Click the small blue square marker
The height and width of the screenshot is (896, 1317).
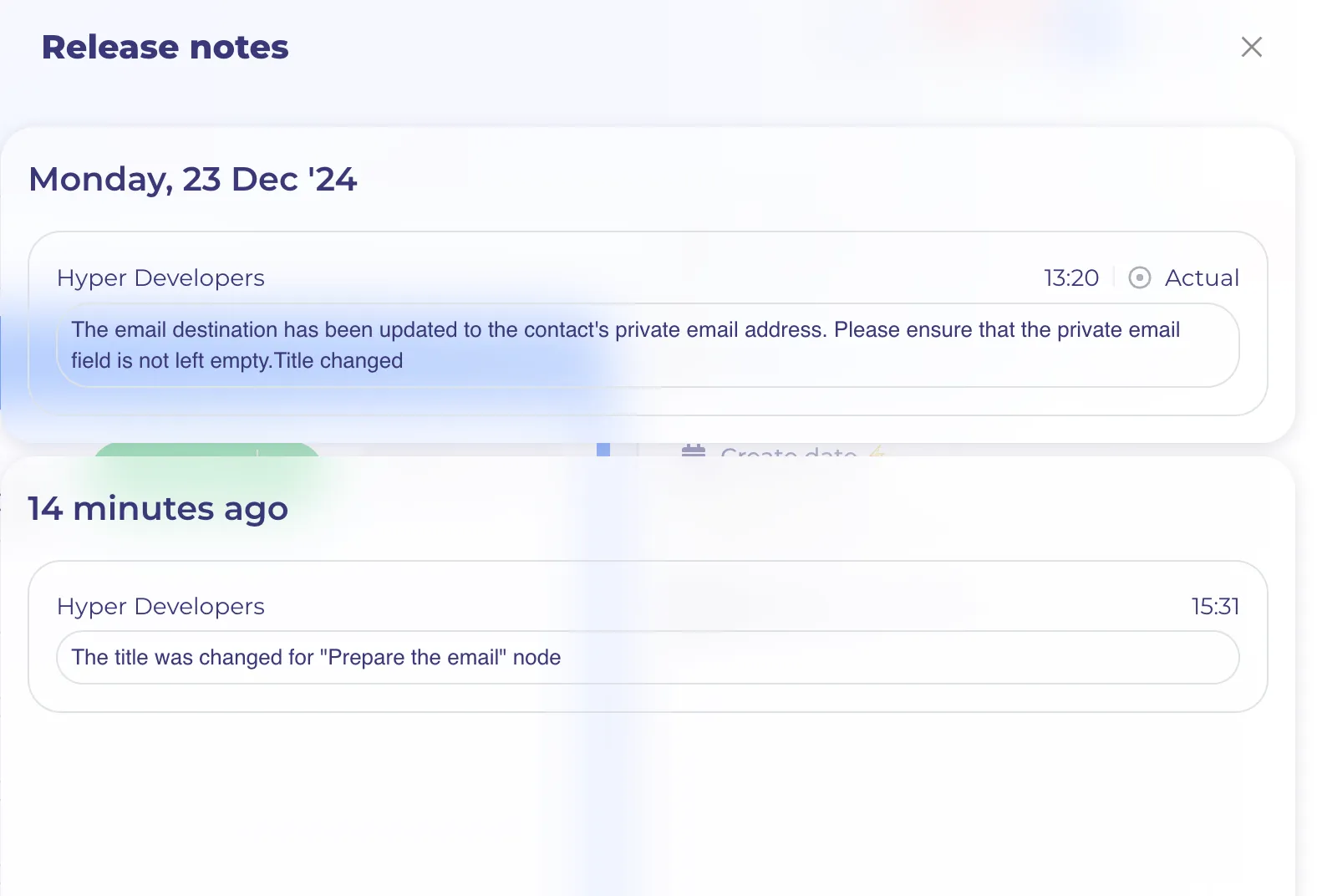point(603,450)
